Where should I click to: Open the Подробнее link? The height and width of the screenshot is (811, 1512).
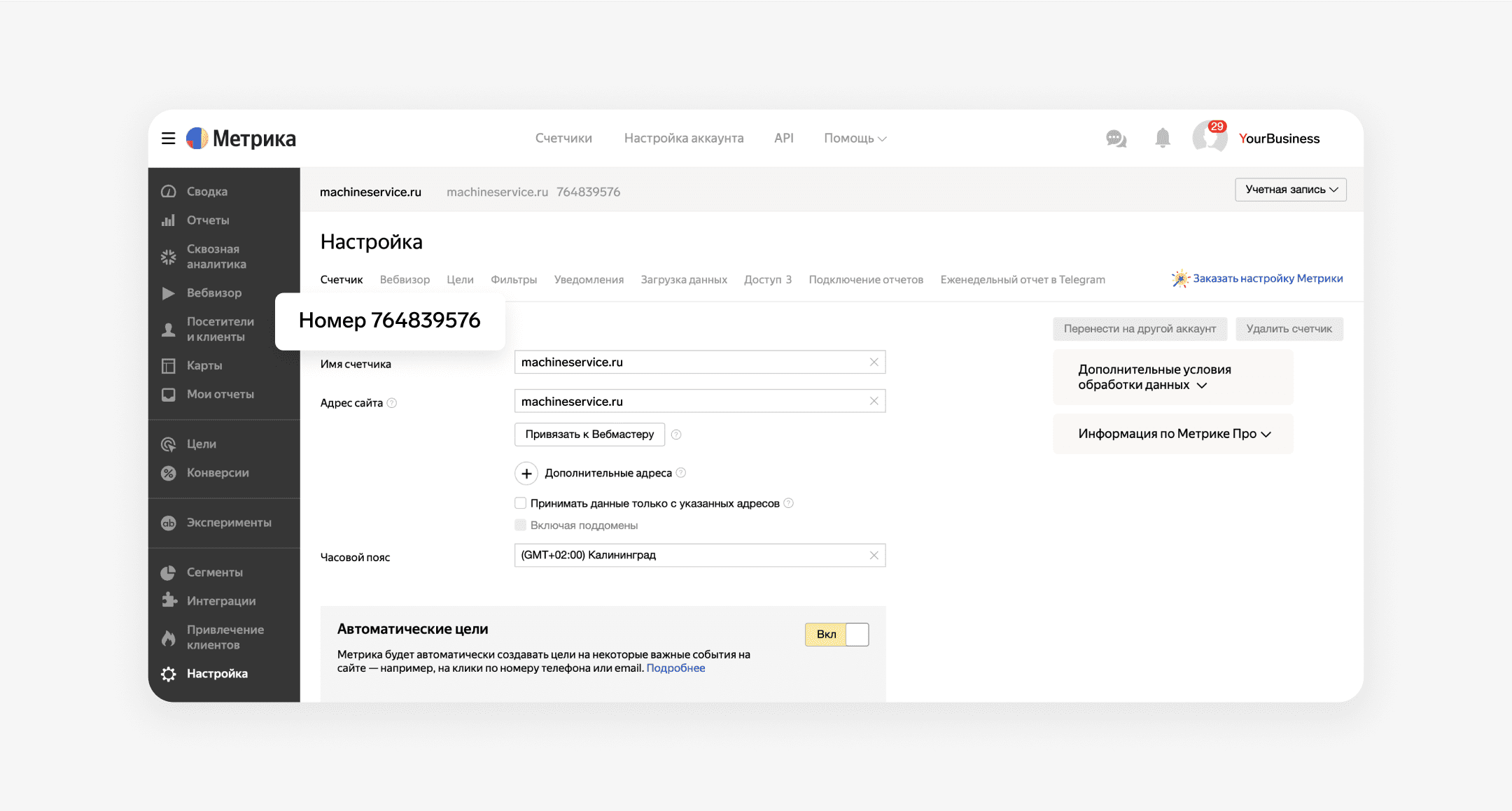click(x=675, y=668)
